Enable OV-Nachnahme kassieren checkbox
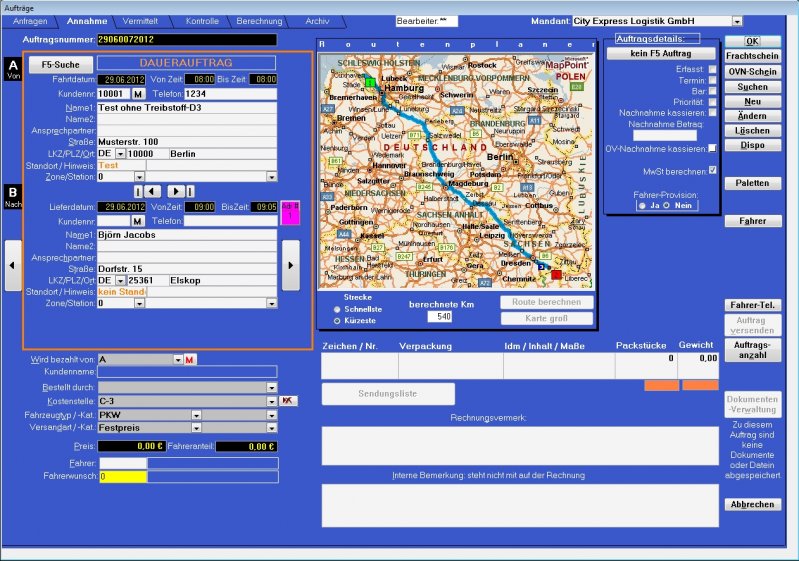The image size is (799, 561). tap(712, 151)
